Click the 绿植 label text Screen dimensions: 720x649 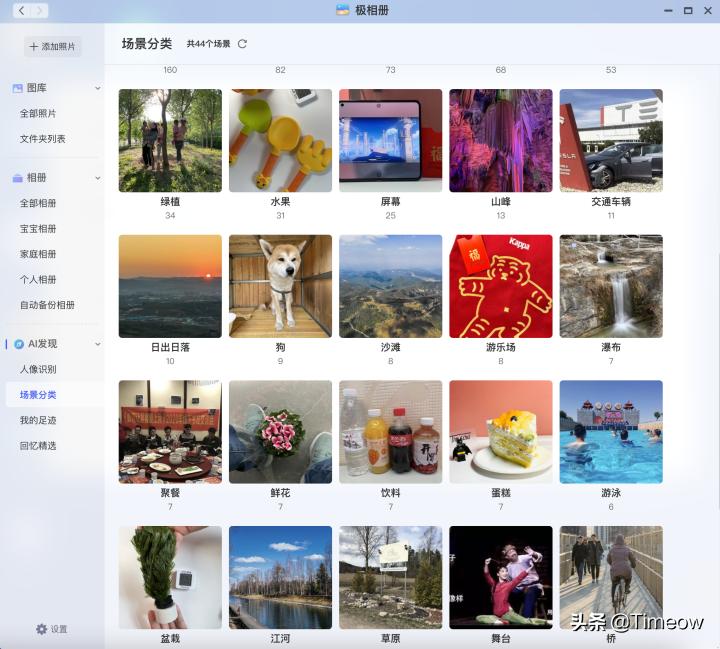pos(170,202)
